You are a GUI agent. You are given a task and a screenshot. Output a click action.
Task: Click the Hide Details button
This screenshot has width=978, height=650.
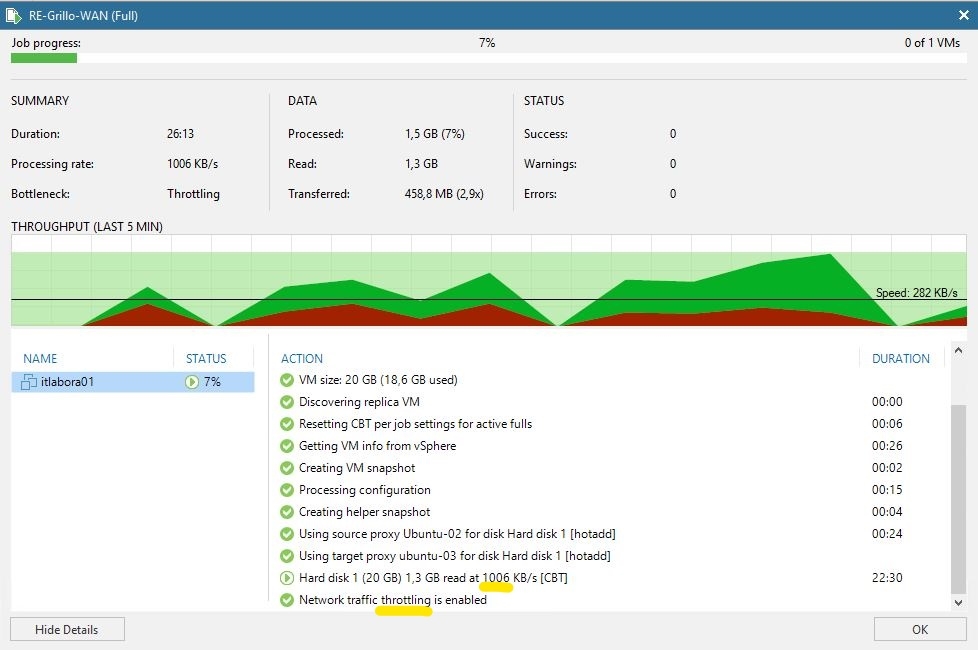click(x=67, y=629)
